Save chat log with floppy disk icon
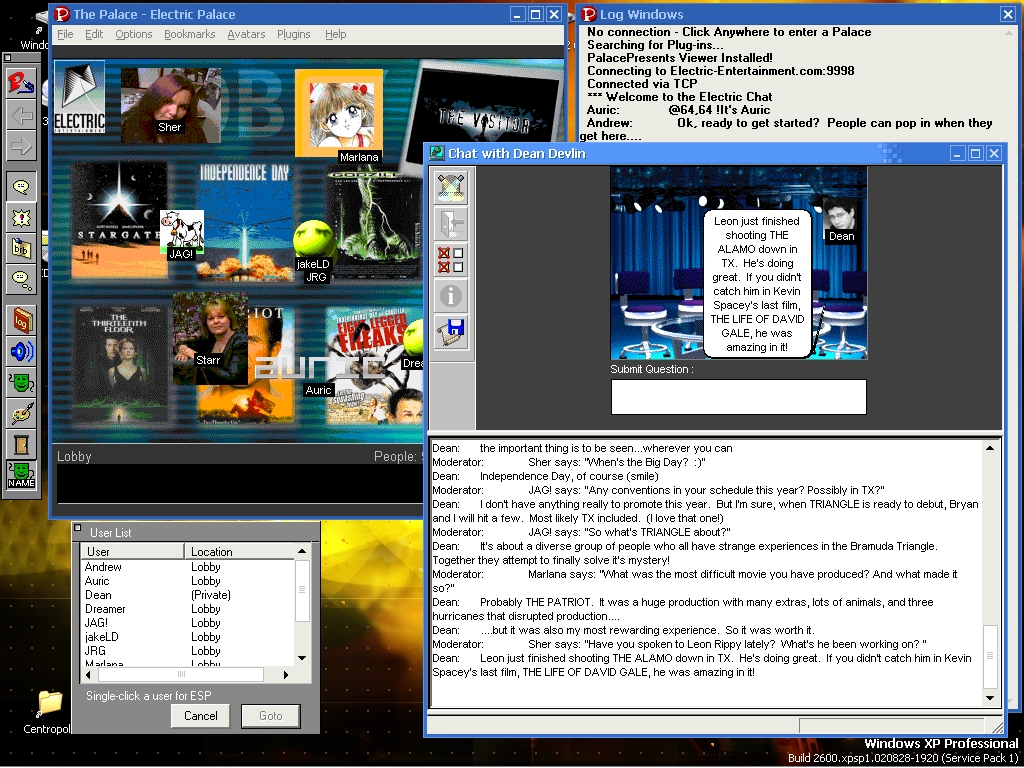 coord(452,331)
